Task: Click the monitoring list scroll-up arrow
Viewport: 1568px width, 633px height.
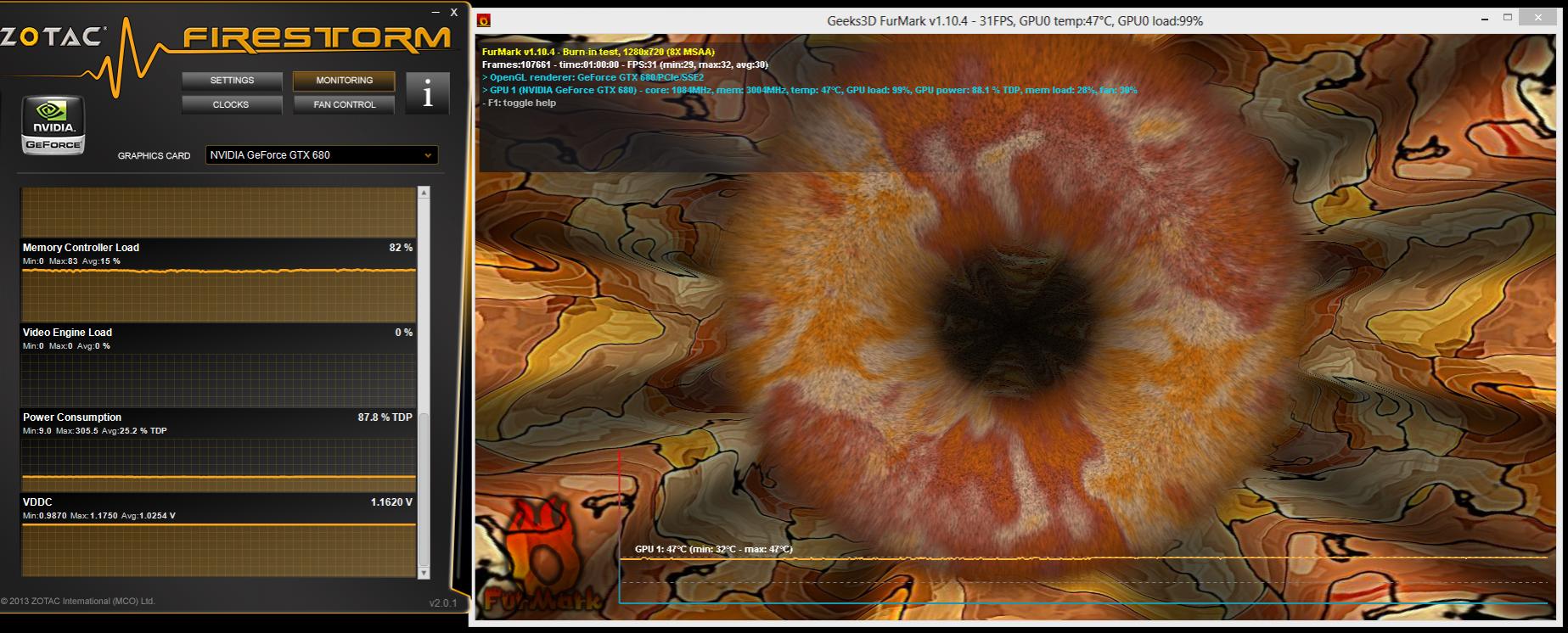Action: pos(424,193)
